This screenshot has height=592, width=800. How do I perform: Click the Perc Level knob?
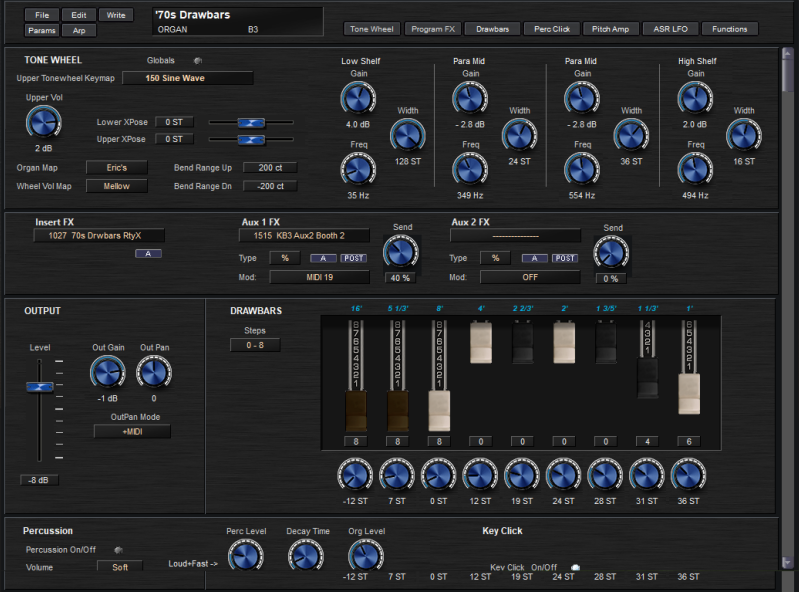[x=245, y=555]
